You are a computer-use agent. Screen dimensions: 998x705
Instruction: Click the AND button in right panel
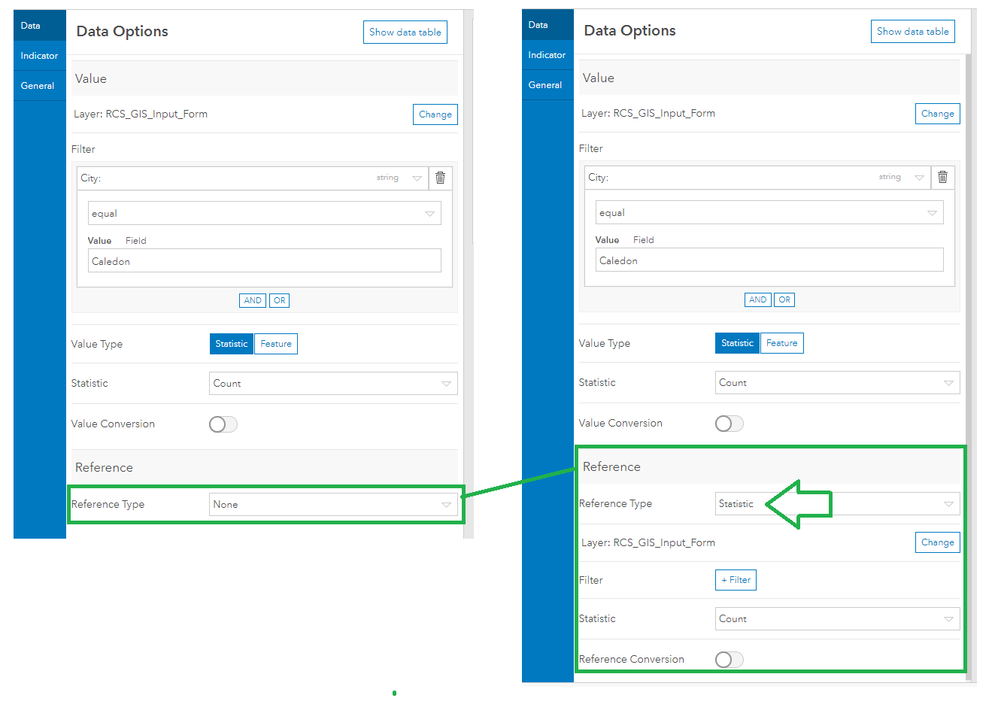click(x=757, y=300)
